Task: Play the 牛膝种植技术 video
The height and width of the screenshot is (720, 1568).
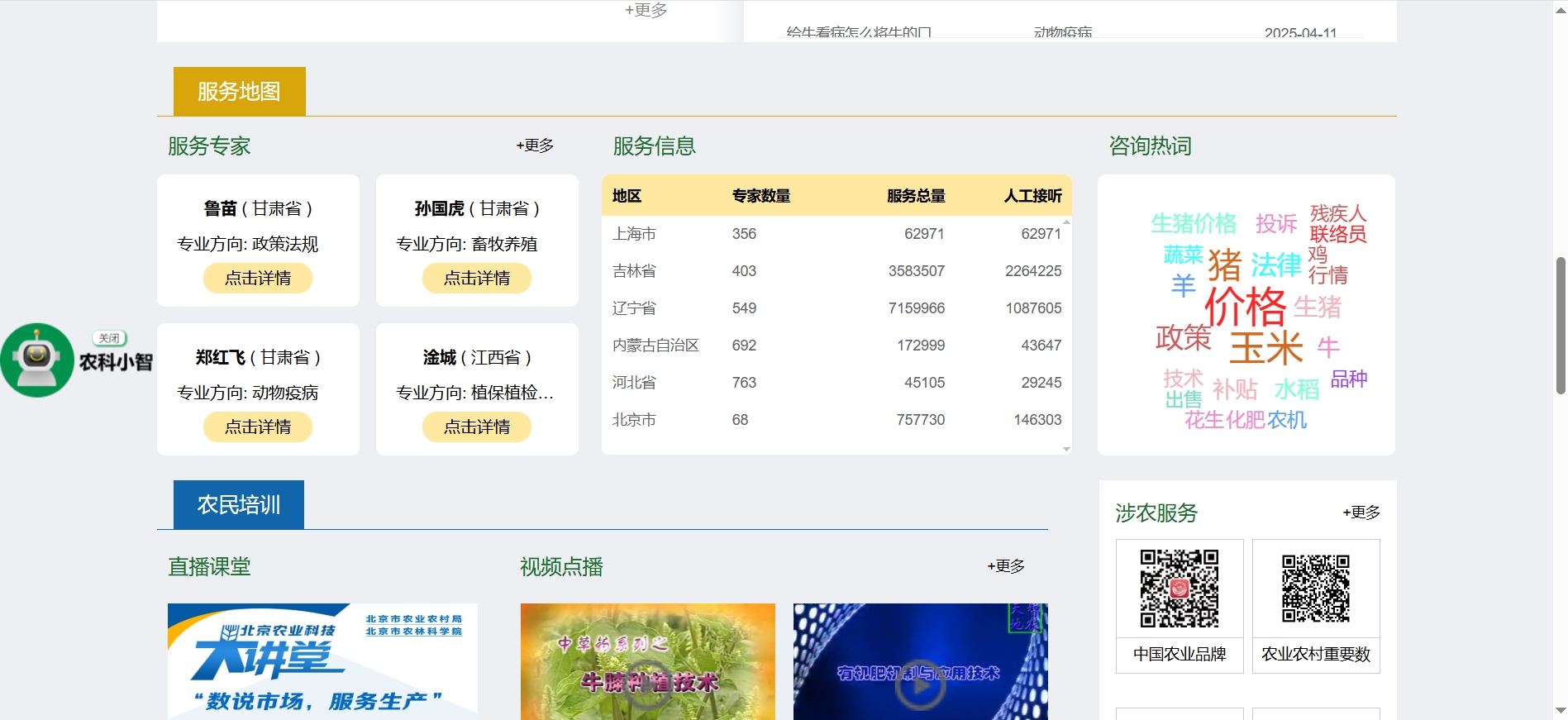Action: [x=647, y=684]
